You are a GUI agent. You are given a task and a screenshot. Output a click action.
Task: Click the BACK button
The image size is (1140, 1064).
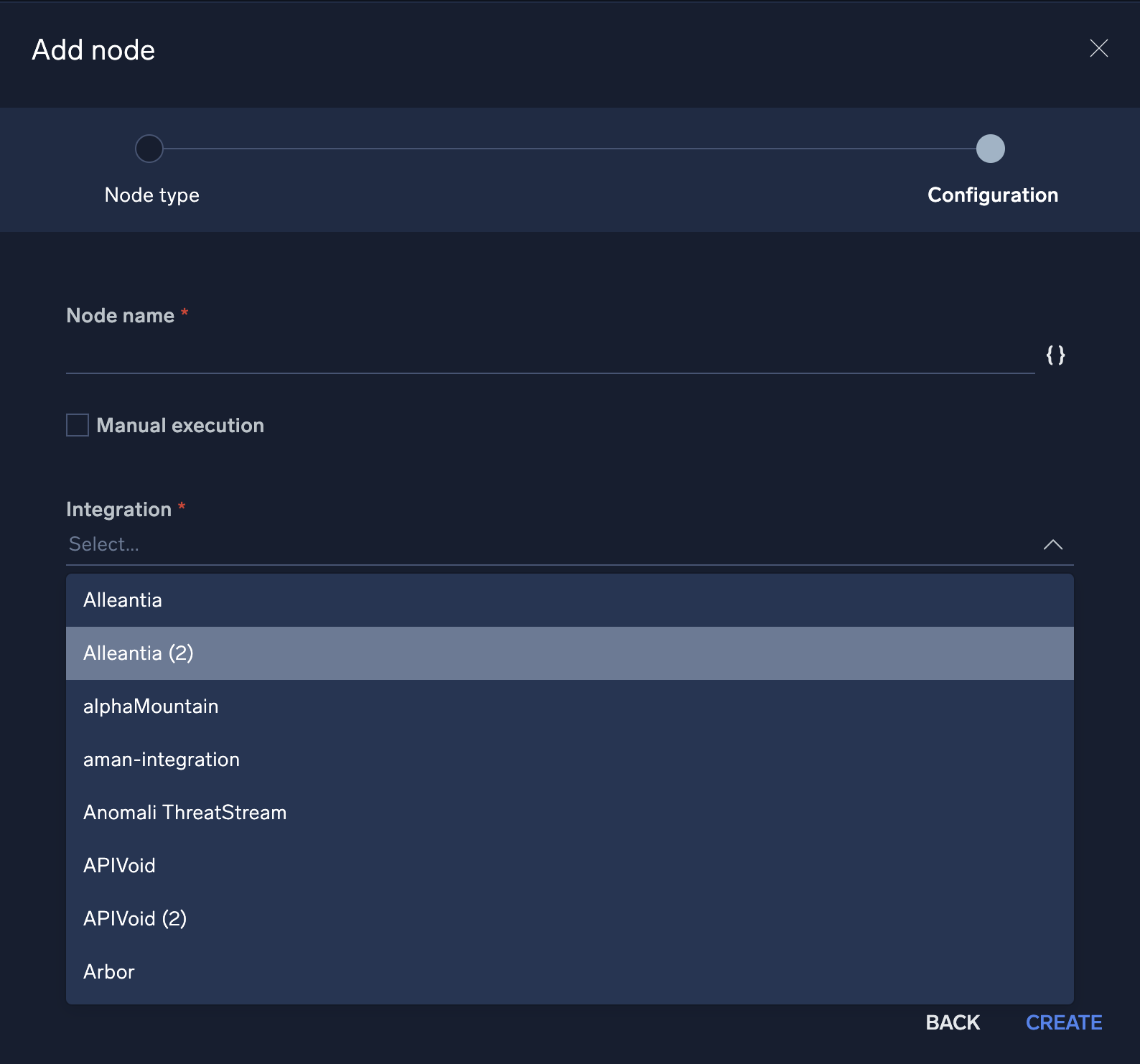pyautogui.click(x=952, y=1022)
